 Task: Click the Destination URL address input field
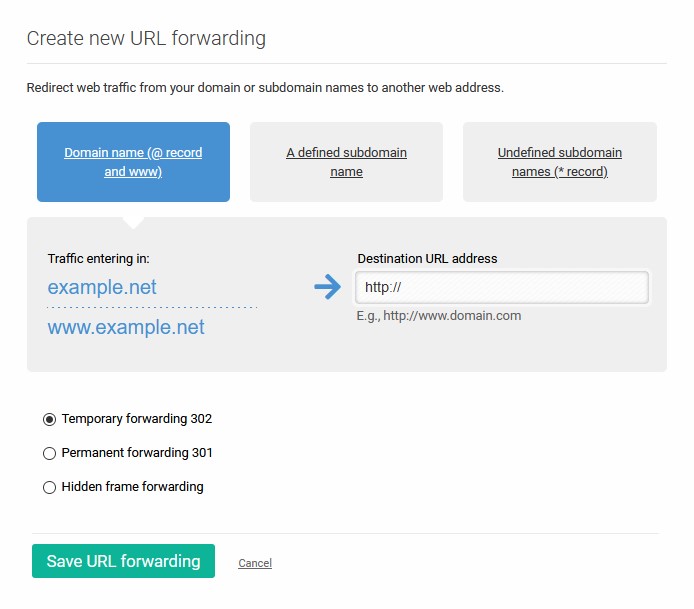click(x=502, y=287)
